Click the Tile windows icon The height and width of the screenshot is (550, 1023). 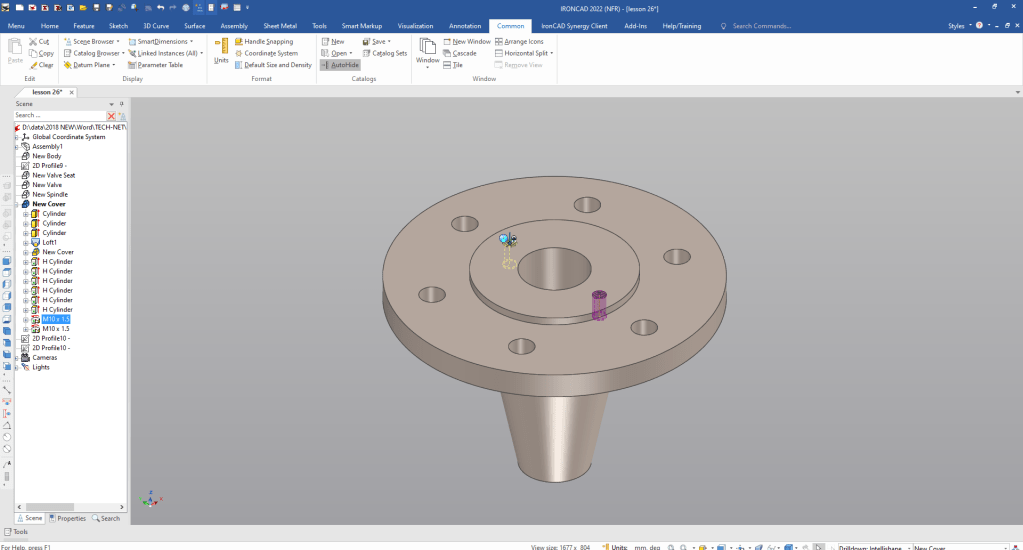(448, 65)
